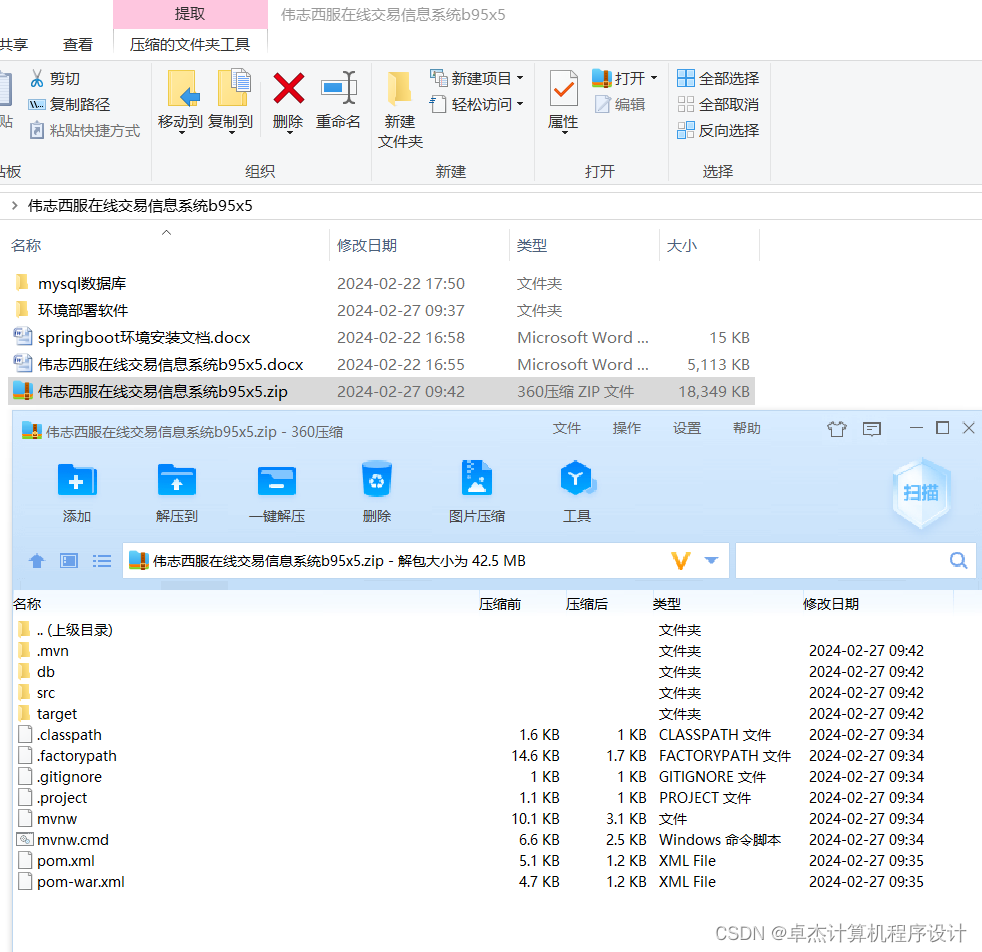Go up one level with the up arrow icon

coord(37,561)
